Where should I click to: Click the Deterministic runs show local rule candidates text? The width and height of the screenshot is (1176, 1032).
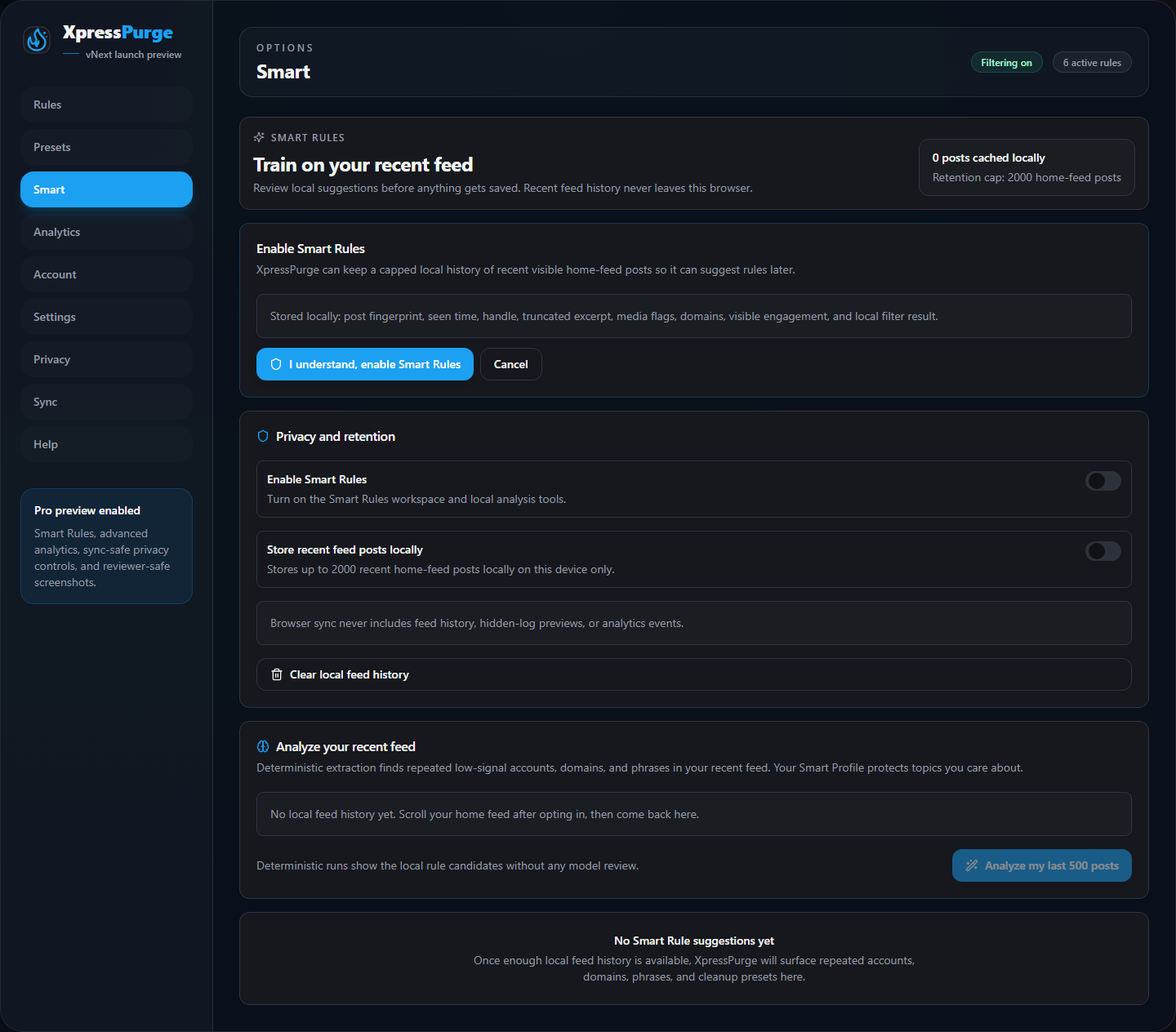coord(448,865)
